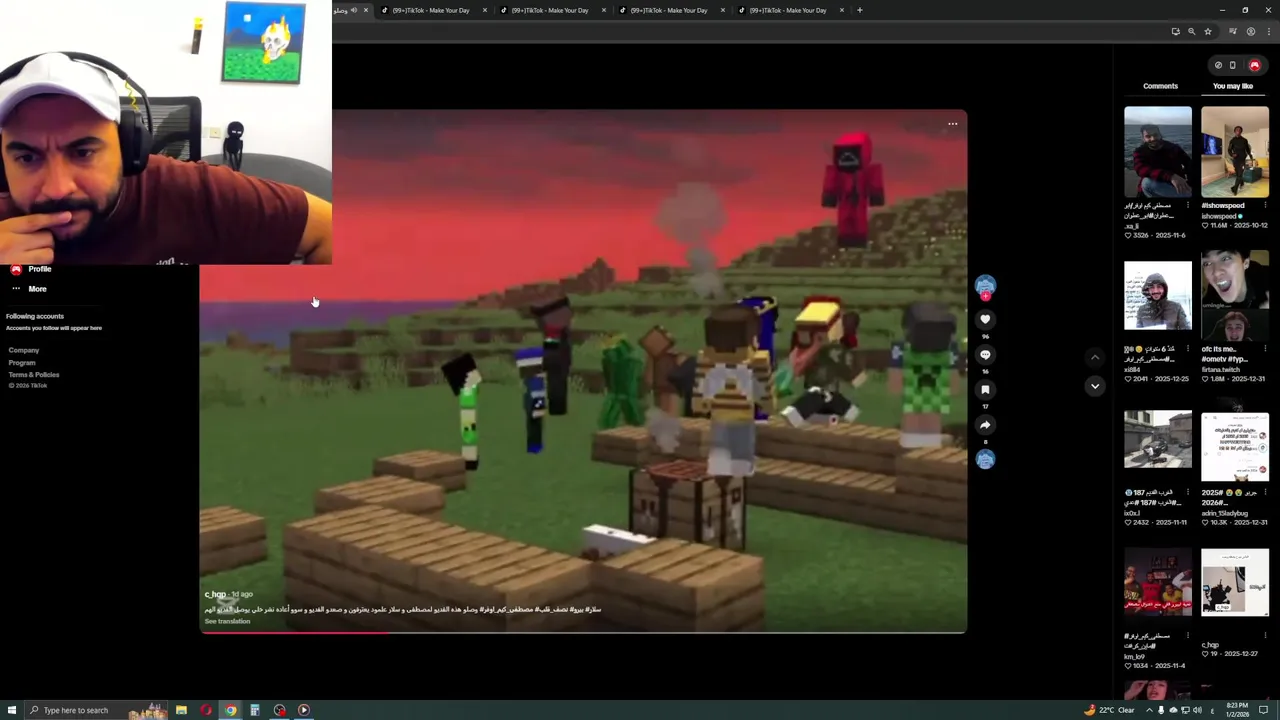Open the man by the sea recommended thumbnail
The height and width of the screenshot is (720, 1280).
tap(1158, 151)
